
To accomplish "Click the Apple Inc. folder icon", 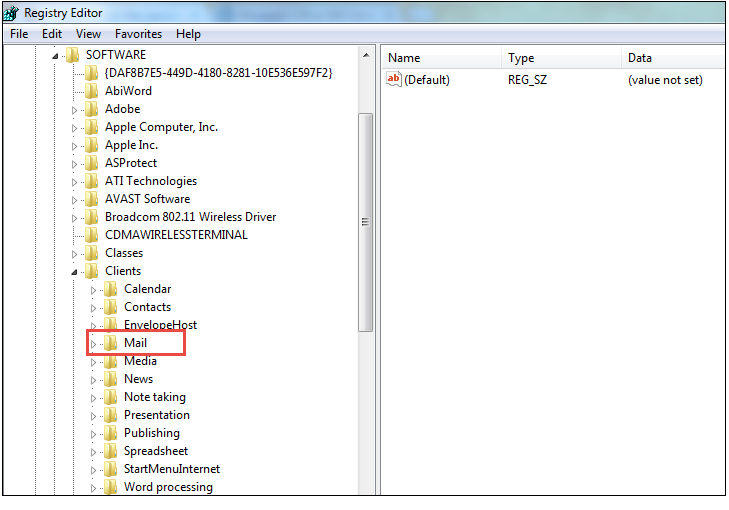I will pyautogui.click(x=92, y=145).
